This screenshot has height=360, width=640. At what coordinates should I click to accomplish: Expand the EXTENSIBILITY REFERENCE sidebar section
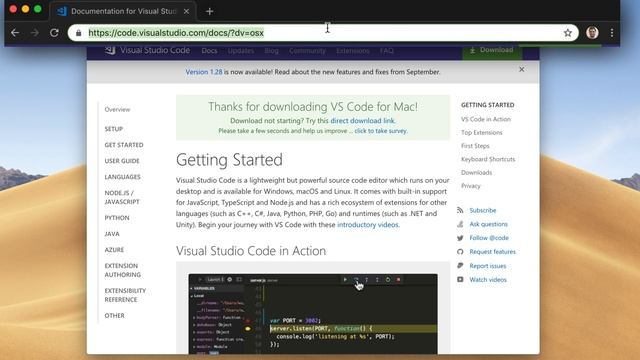pyautogui.click(x=125, y=295)
